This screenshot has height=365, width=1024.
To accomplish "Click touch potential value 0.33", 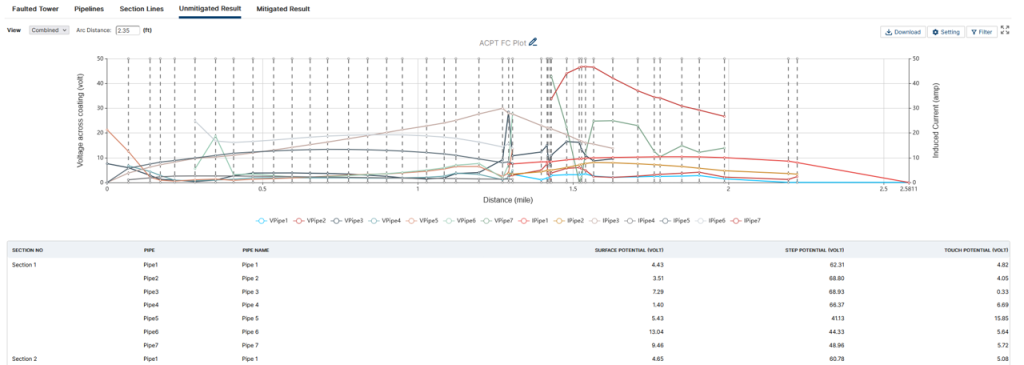I will pos(1003,291).
